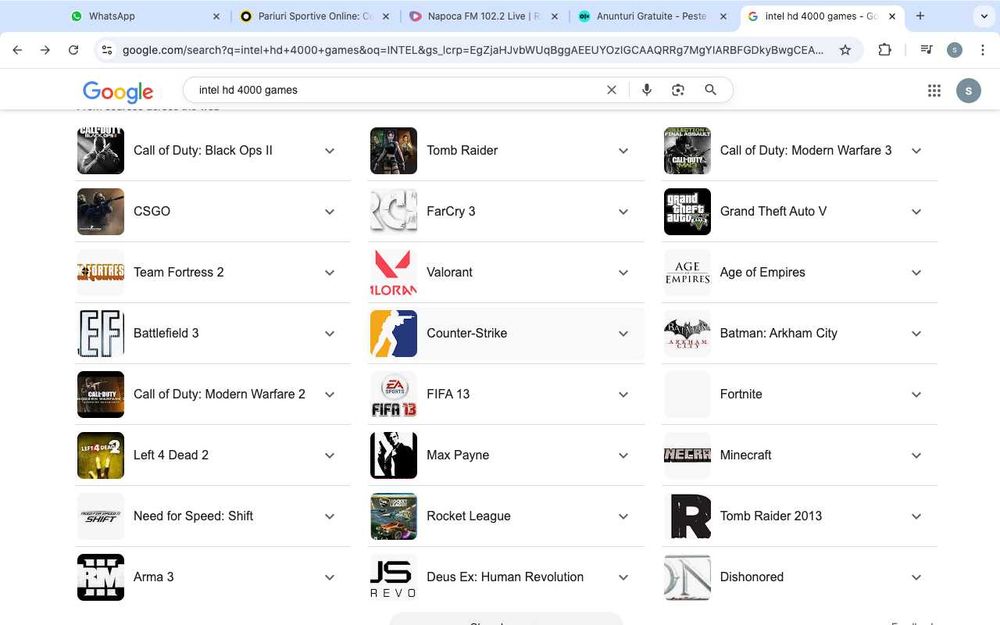Open Deus Ex: Human Revolution
This screenshot has width=1000, height=625.
point(506,577)
